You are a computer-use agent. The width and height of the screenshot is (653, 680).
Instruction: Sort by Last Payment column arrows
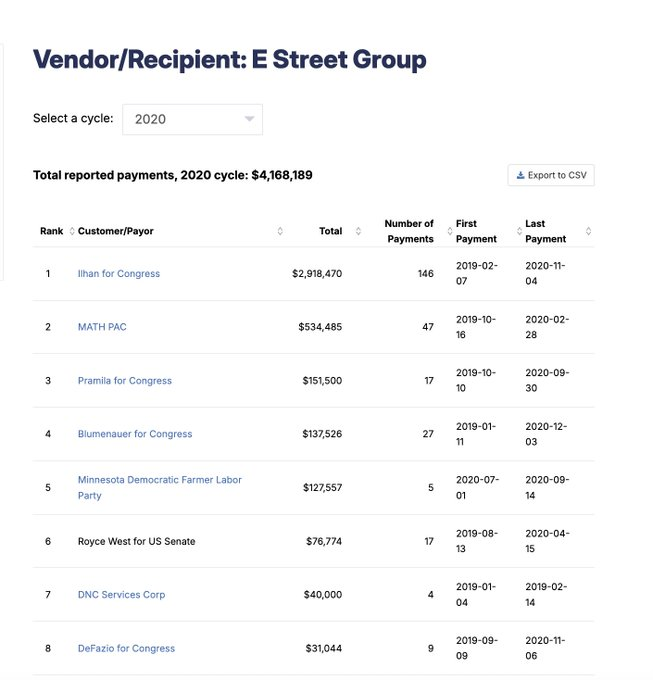[588, 231]
